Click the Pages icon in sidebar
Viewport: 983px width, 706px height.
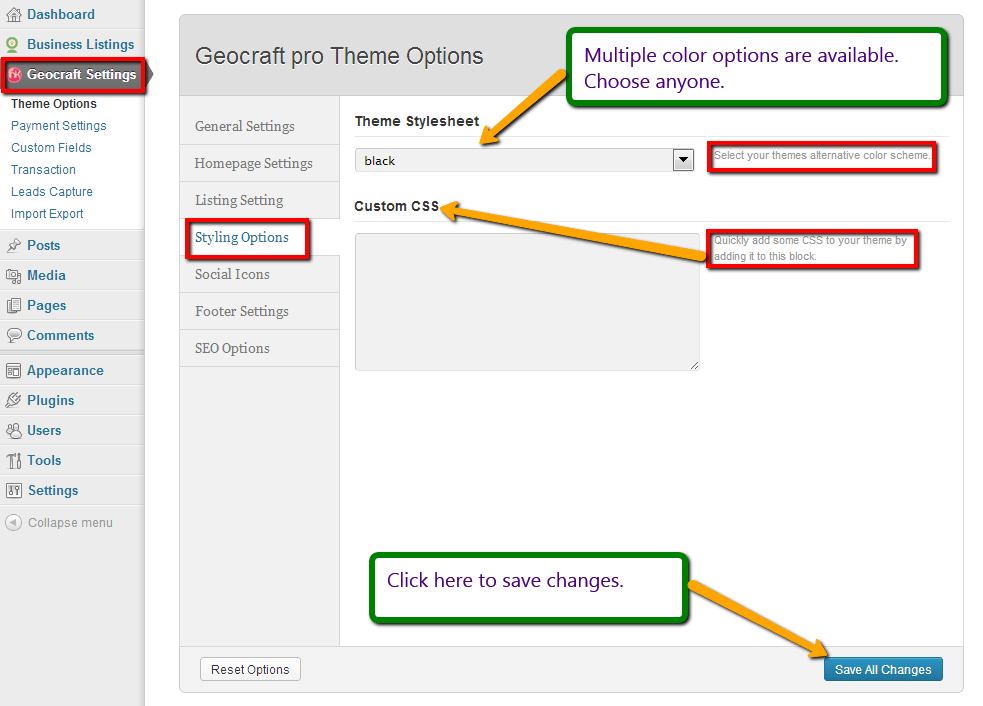click(x=13, y=306)
